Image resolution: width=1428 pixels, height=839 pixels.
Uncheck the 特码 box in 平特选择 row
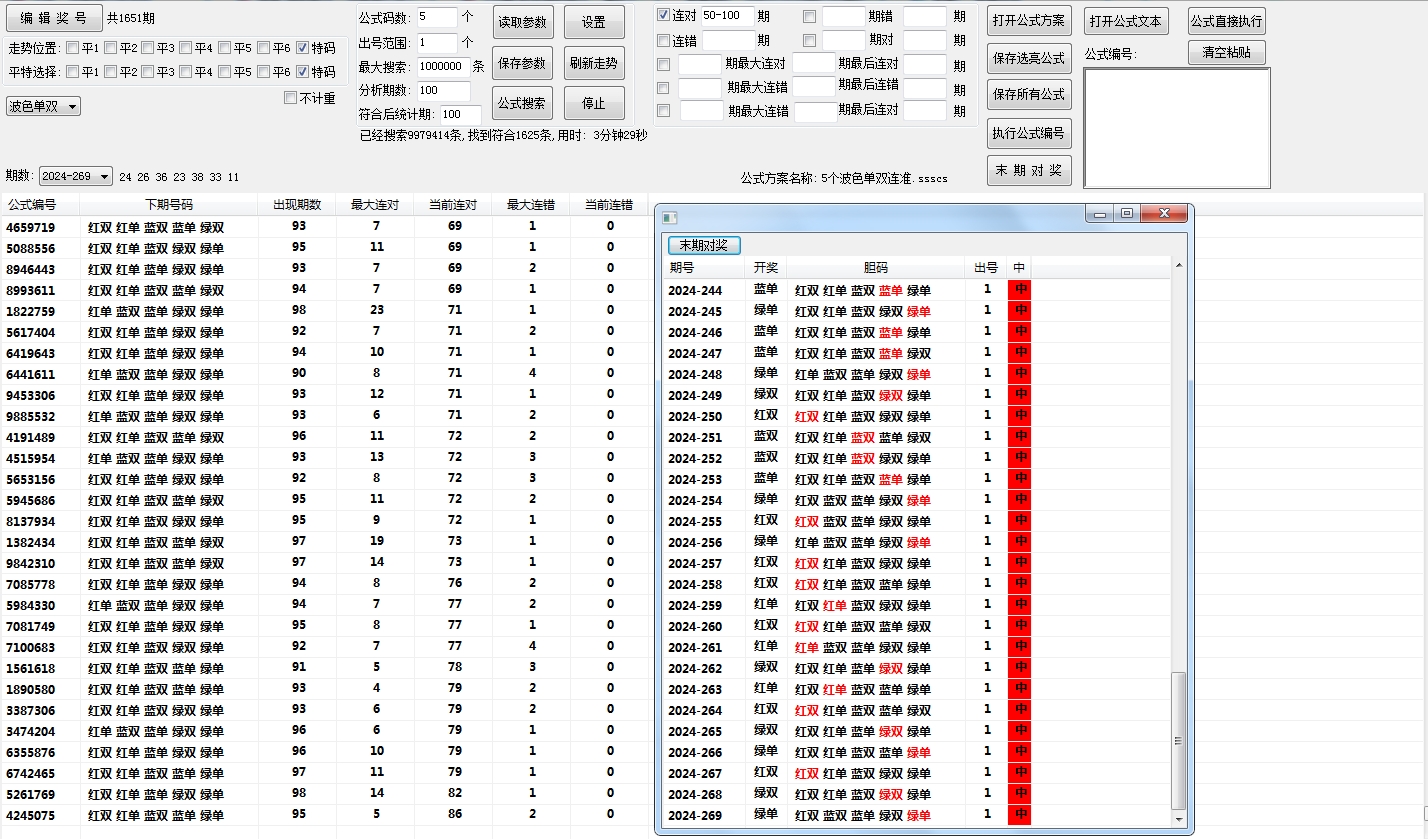[303, 72]
